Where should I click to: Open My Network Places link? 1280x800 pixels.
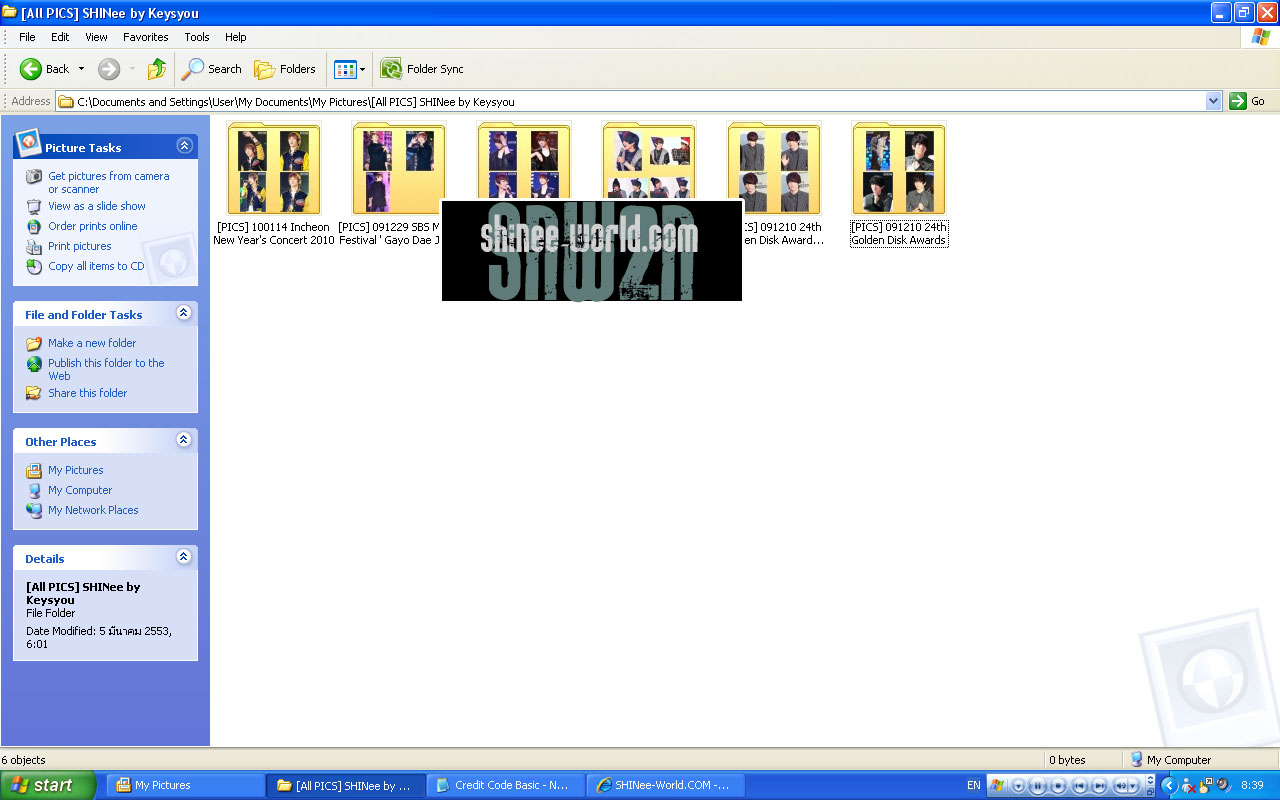coord(93,510)
